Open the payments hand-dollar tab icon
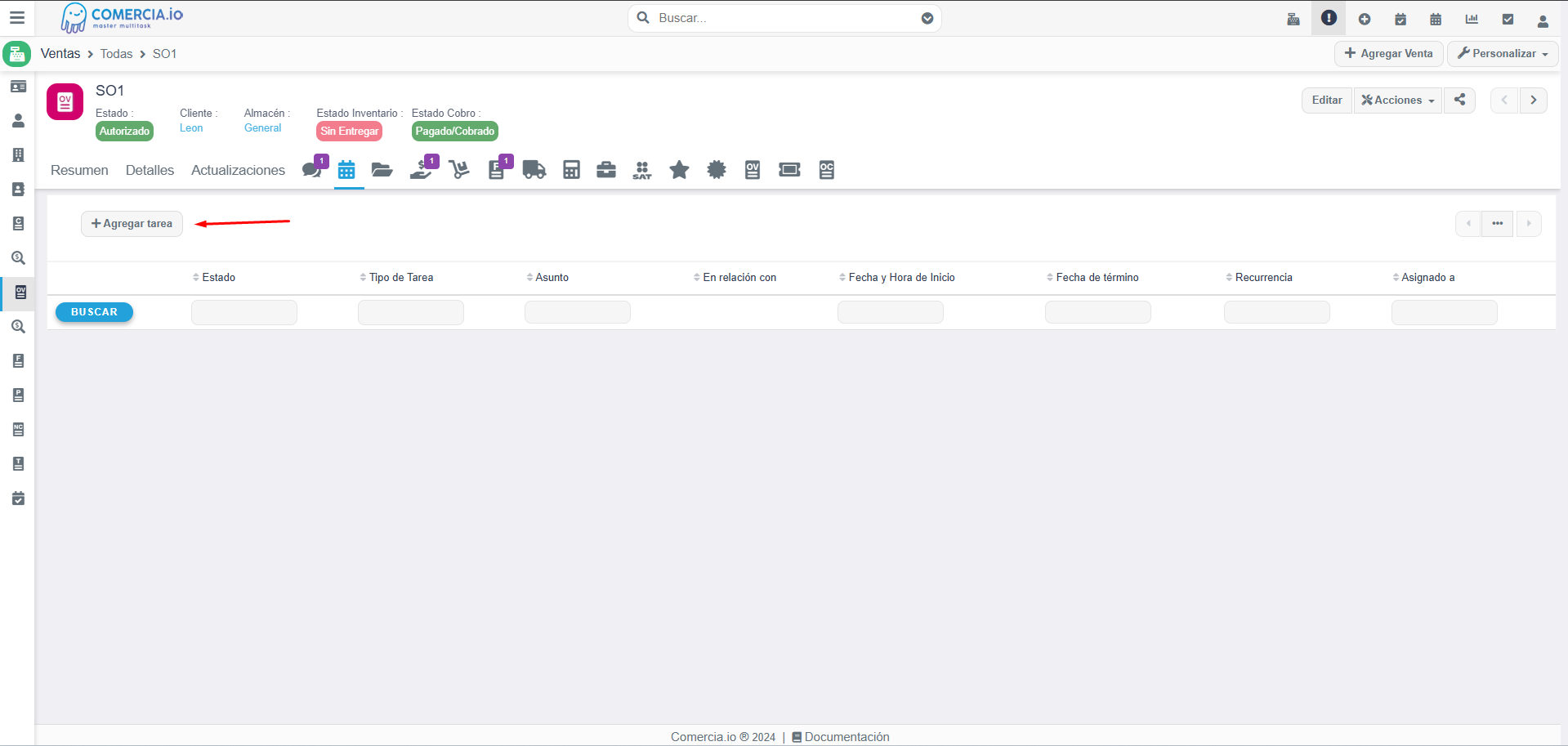This screenshot has width=1568, height=746. pyautogui.click(x=422, y=168)
